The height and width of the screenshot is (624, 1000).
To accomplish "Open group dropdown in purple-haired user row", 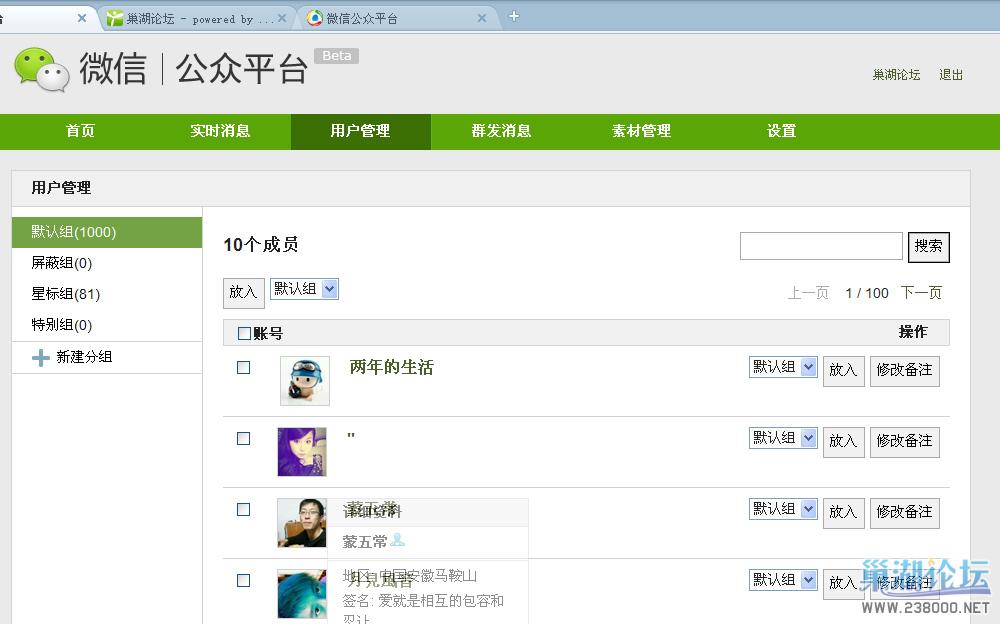I will [783, 438].
